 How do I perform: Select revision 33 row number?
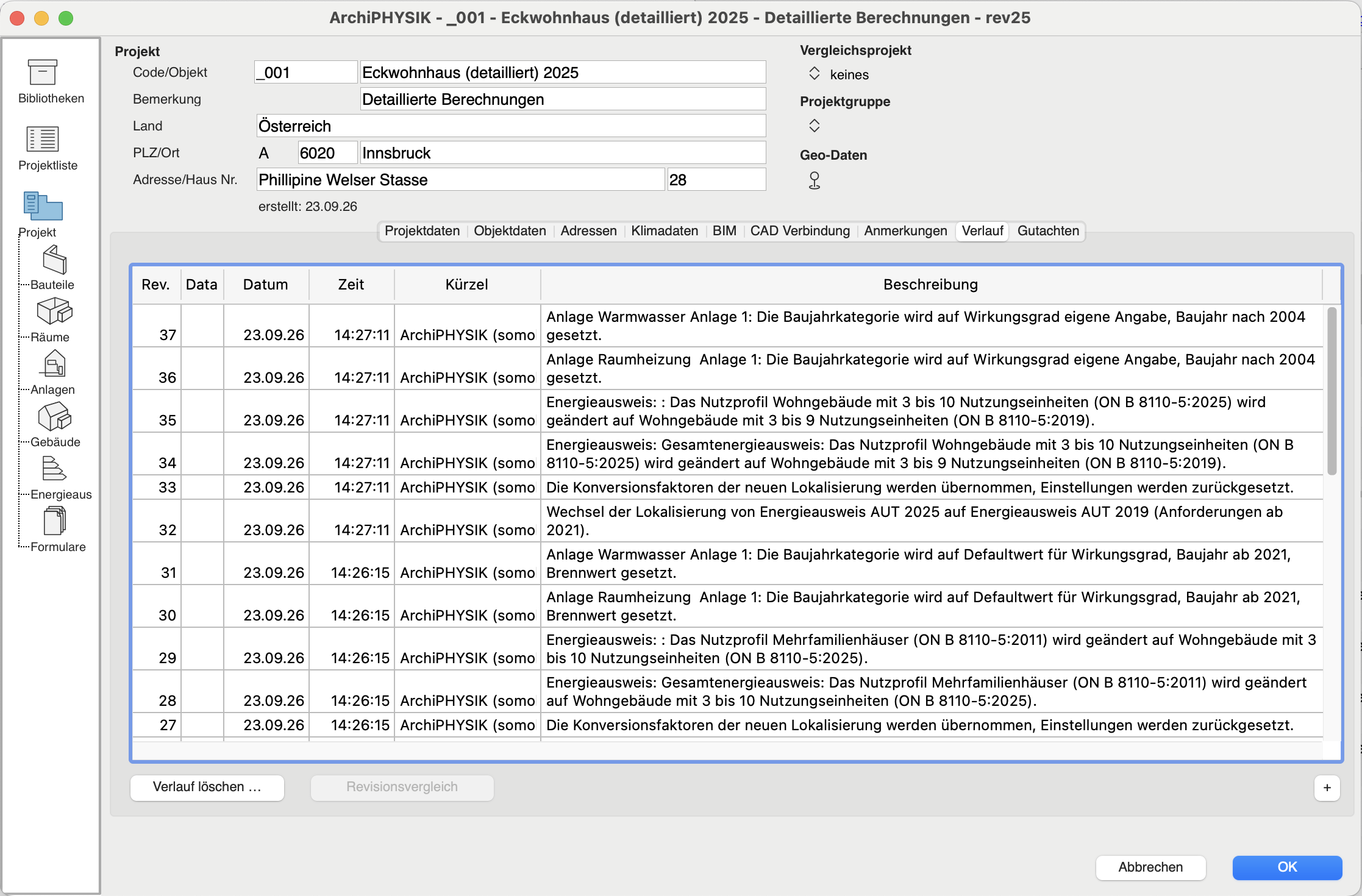pos(168,488)
